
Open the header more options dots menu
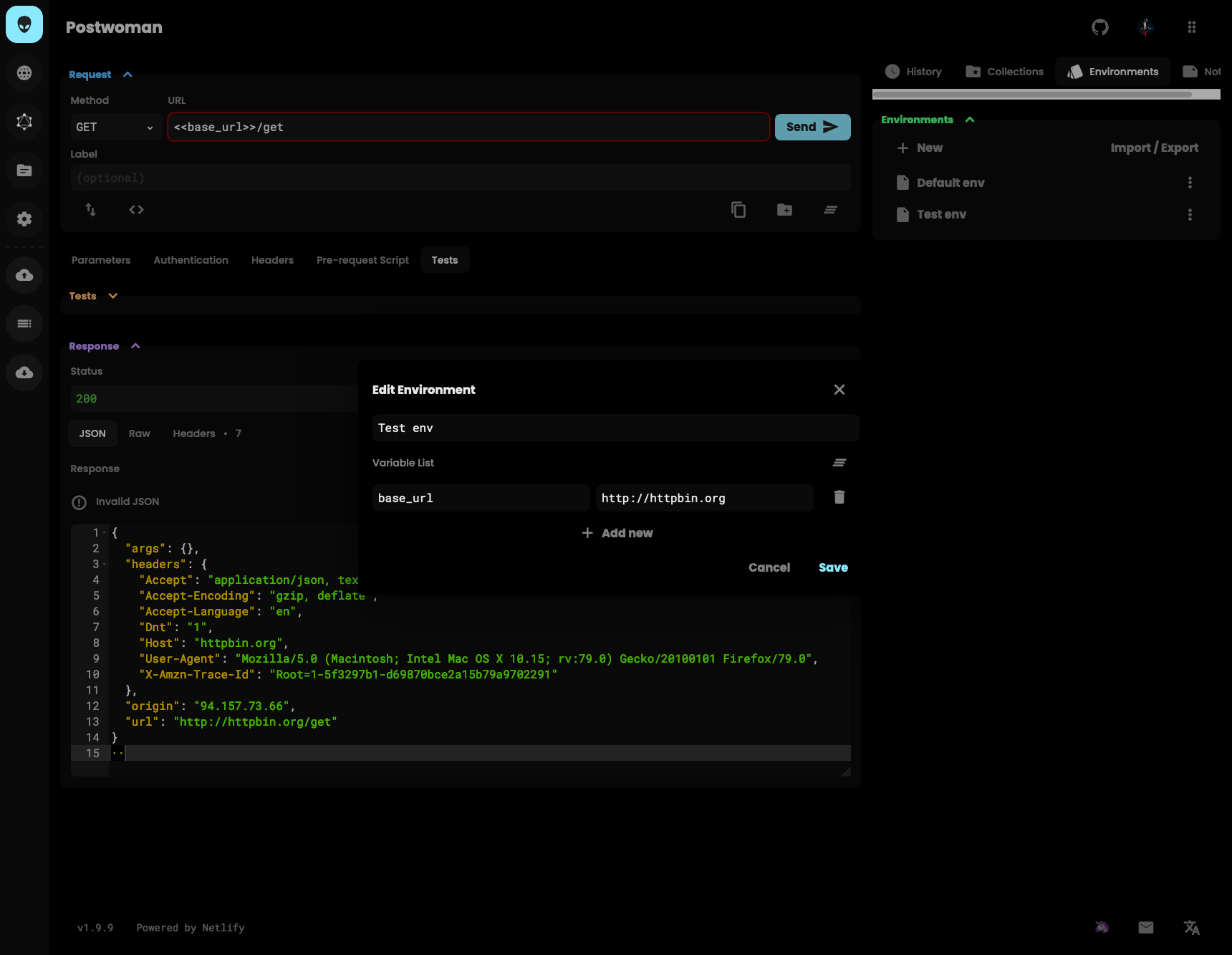coord(1192,27)
